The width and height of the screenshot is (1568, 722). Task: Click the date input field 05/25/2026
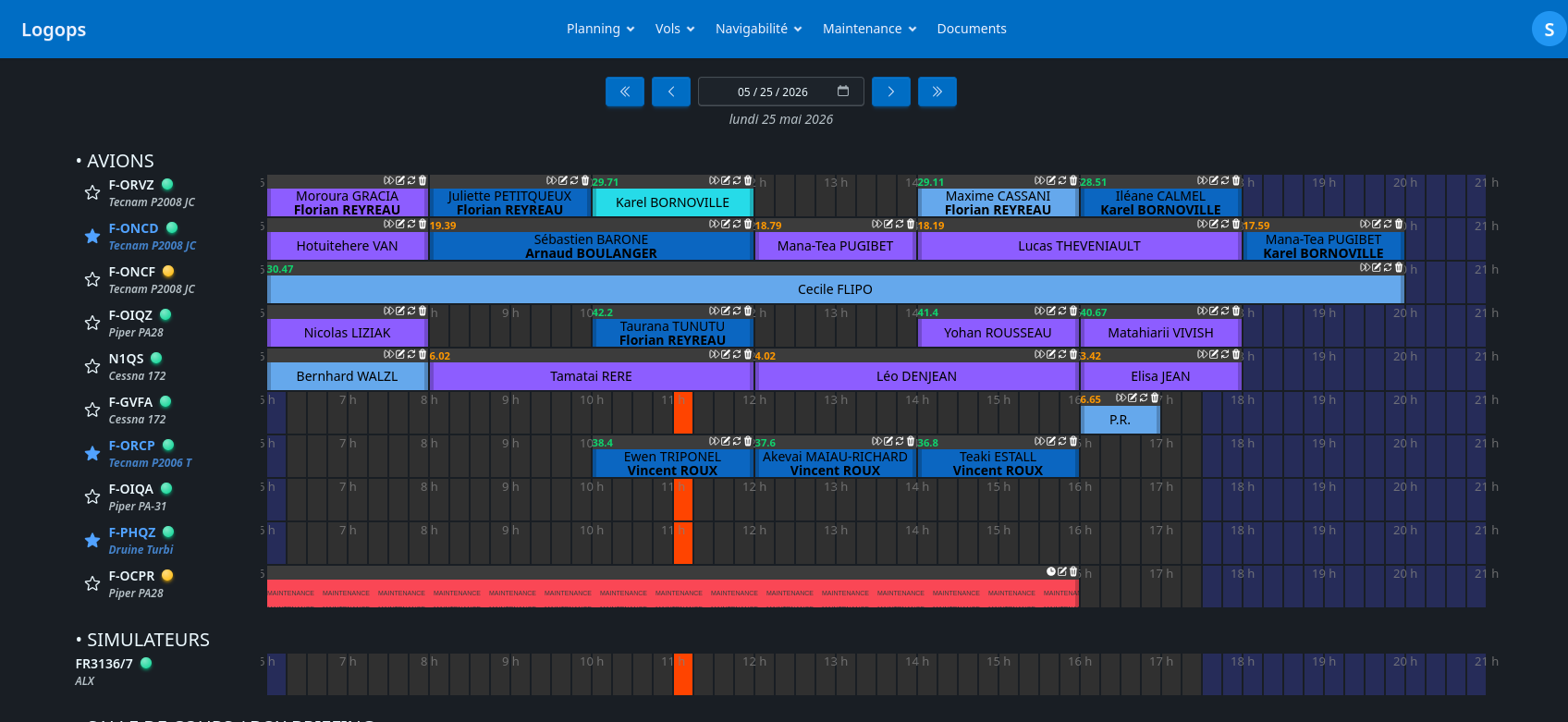tap(781, 92)
